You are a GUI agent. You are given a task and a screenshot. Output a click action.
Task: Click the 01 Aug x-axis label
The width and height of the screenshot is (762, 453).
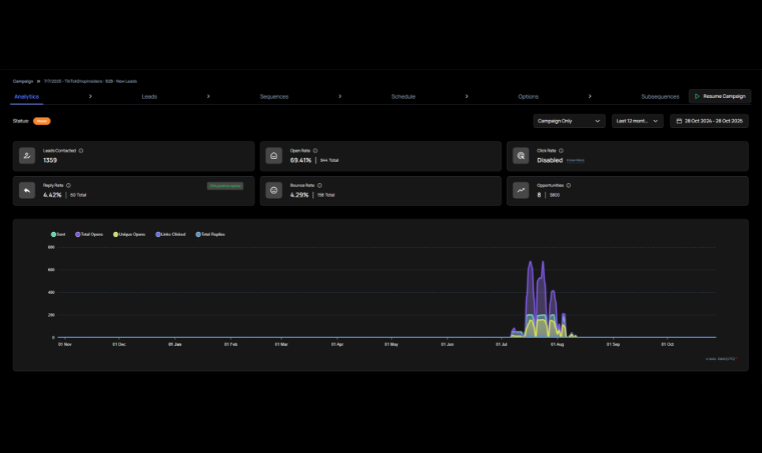557,344
